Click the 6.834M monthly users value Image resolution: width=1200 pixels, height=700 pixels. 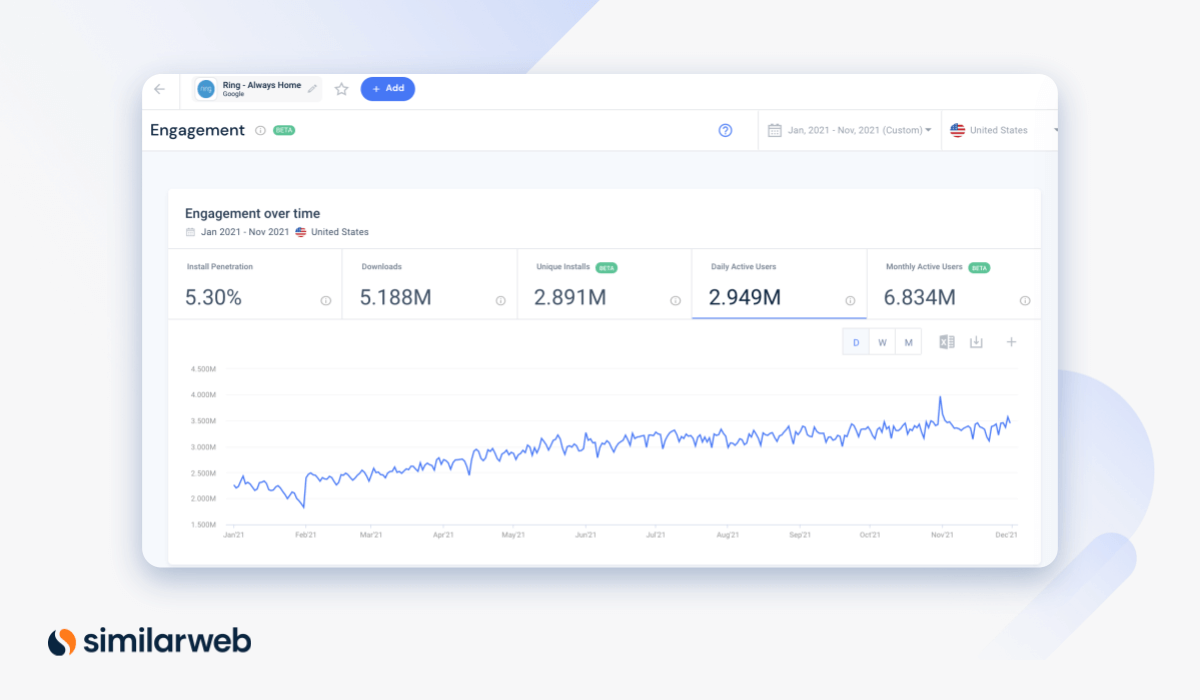coord(920,297)
